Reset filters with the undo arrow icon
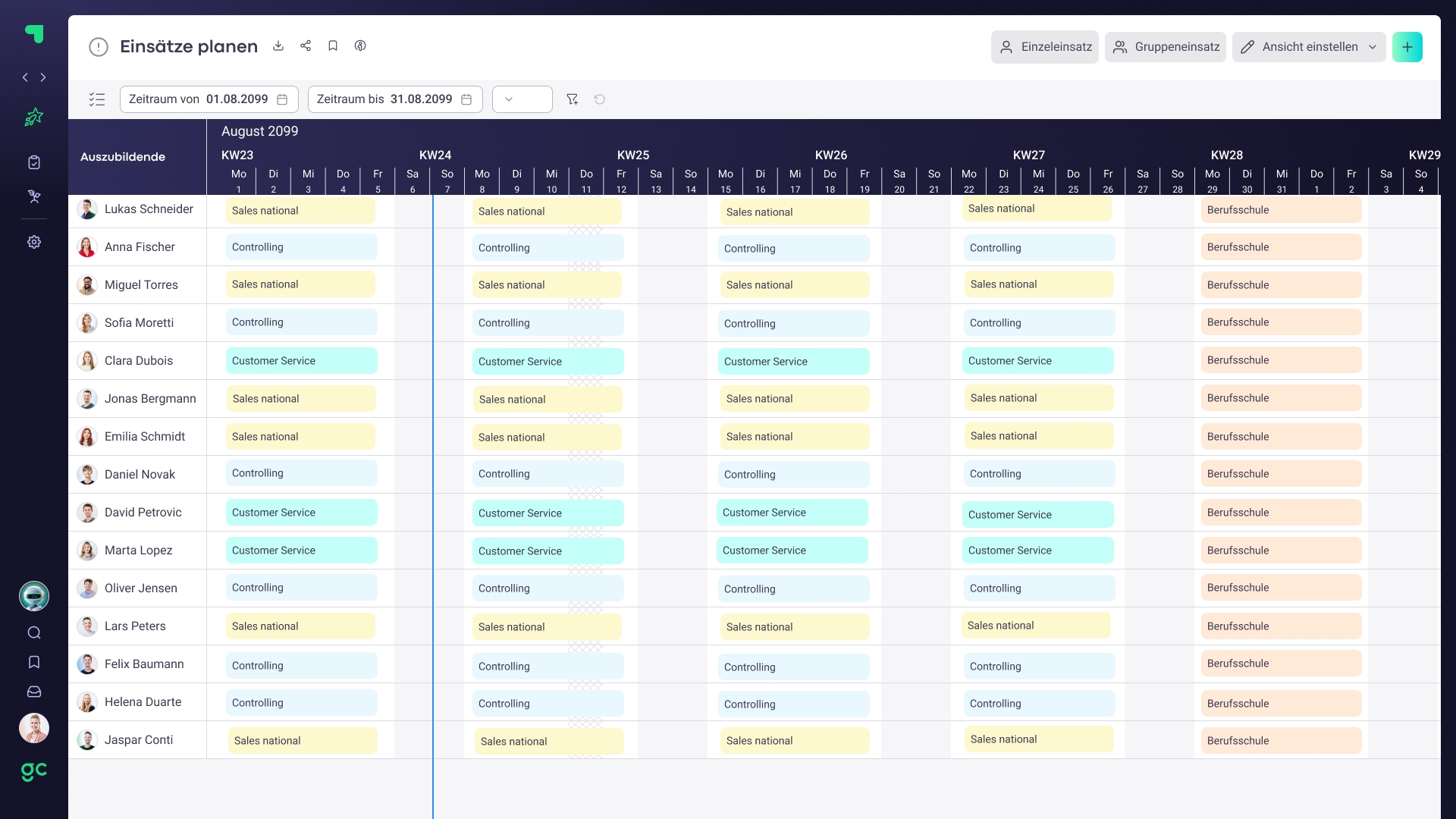The height and width of the screenshot is (819, 1456). (x=600, y=99)
